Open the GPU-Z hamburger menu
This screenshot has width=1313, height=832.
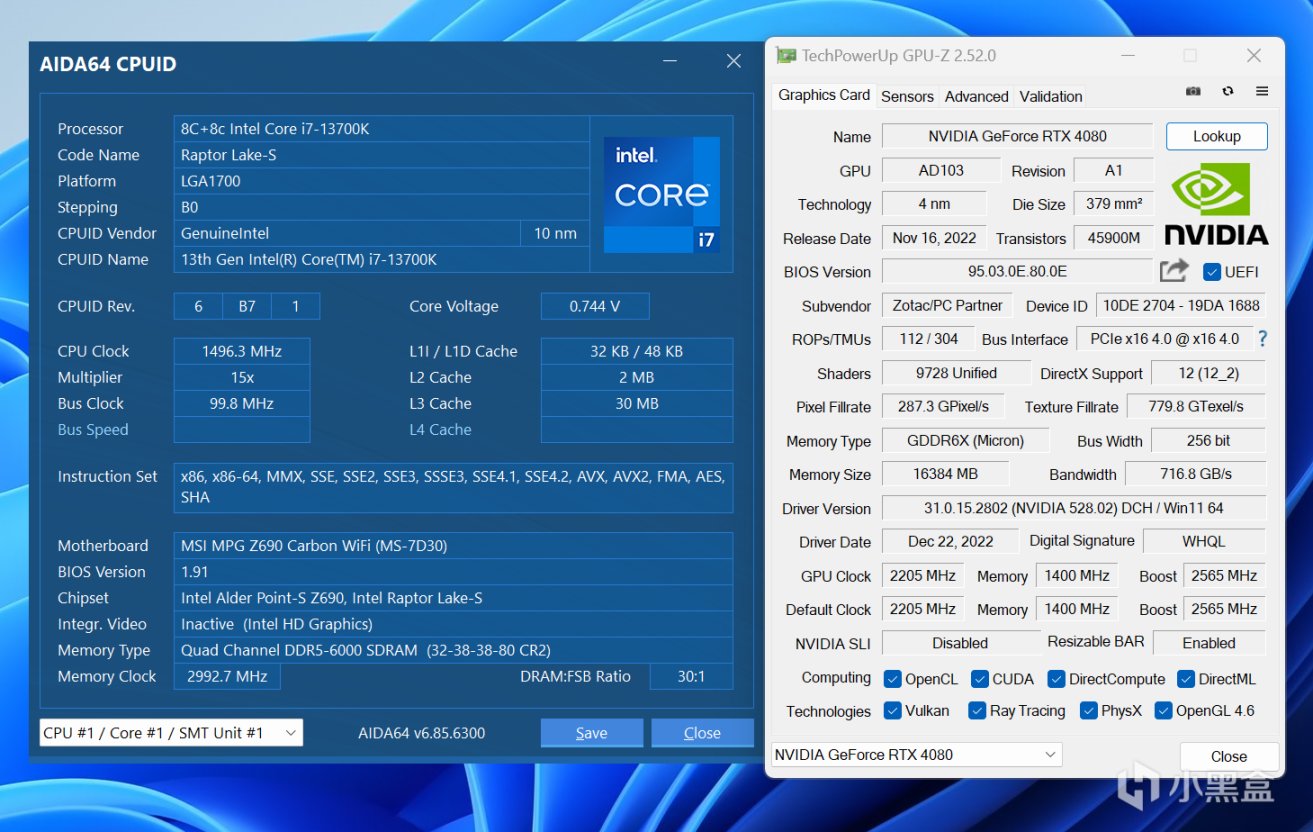click(1262, 91)
